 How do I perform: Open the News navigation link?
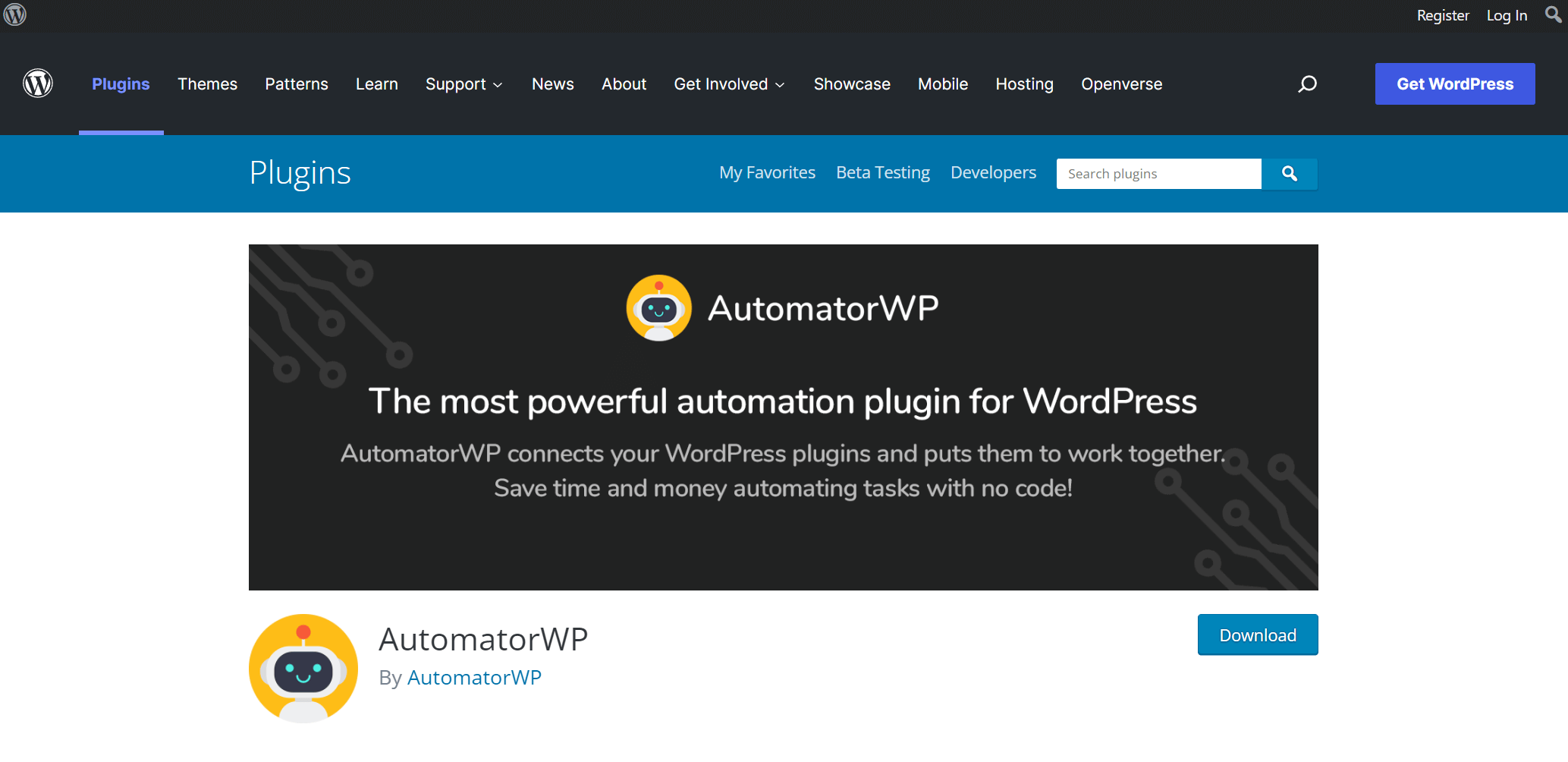[553, 83]
